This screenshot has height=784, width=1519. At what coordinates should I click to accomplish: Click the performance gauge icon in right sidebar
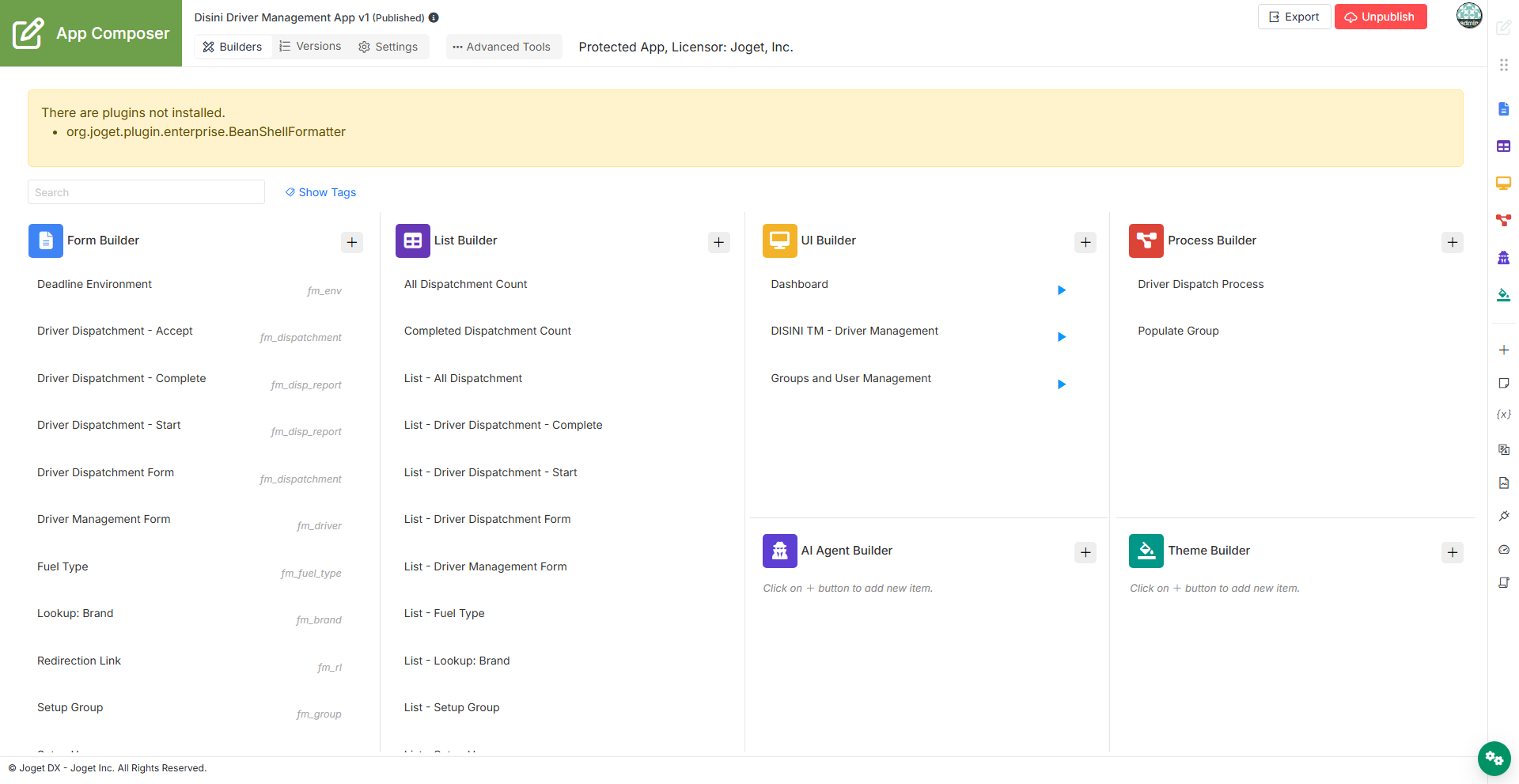coord(1504,549)
